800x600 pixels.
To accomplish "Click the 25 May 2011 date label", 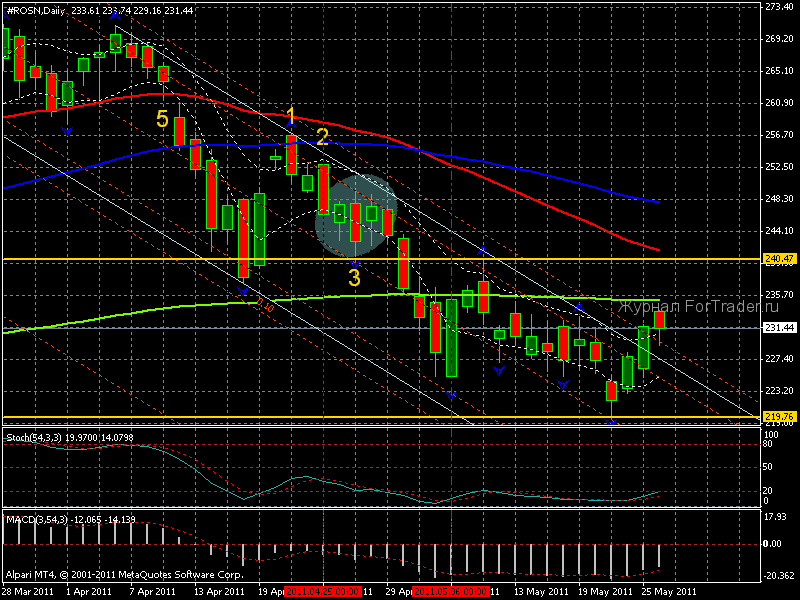I will pos(669,591).
